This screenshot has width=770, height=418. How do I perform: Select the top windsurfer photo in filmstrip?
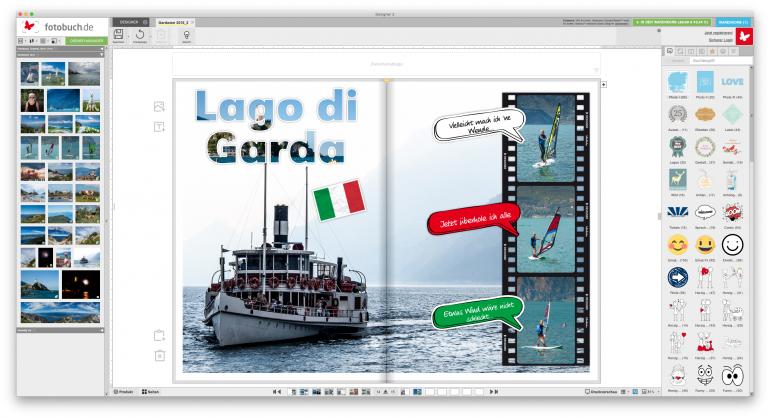pos(546,139)
